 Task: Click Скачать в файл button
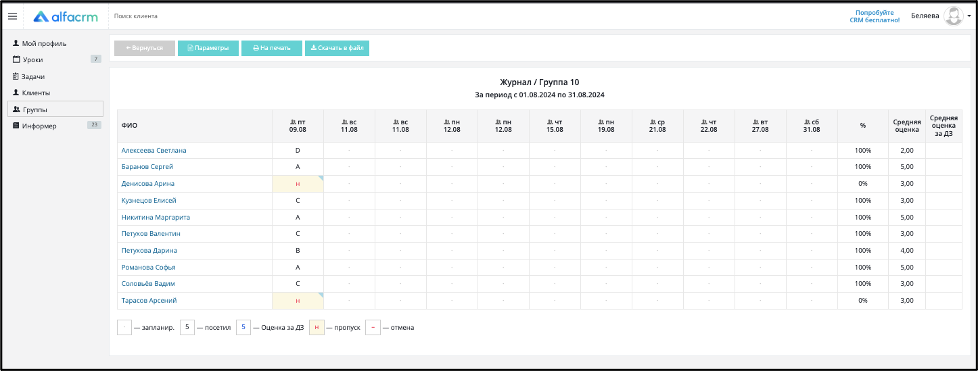click(337, 48)
